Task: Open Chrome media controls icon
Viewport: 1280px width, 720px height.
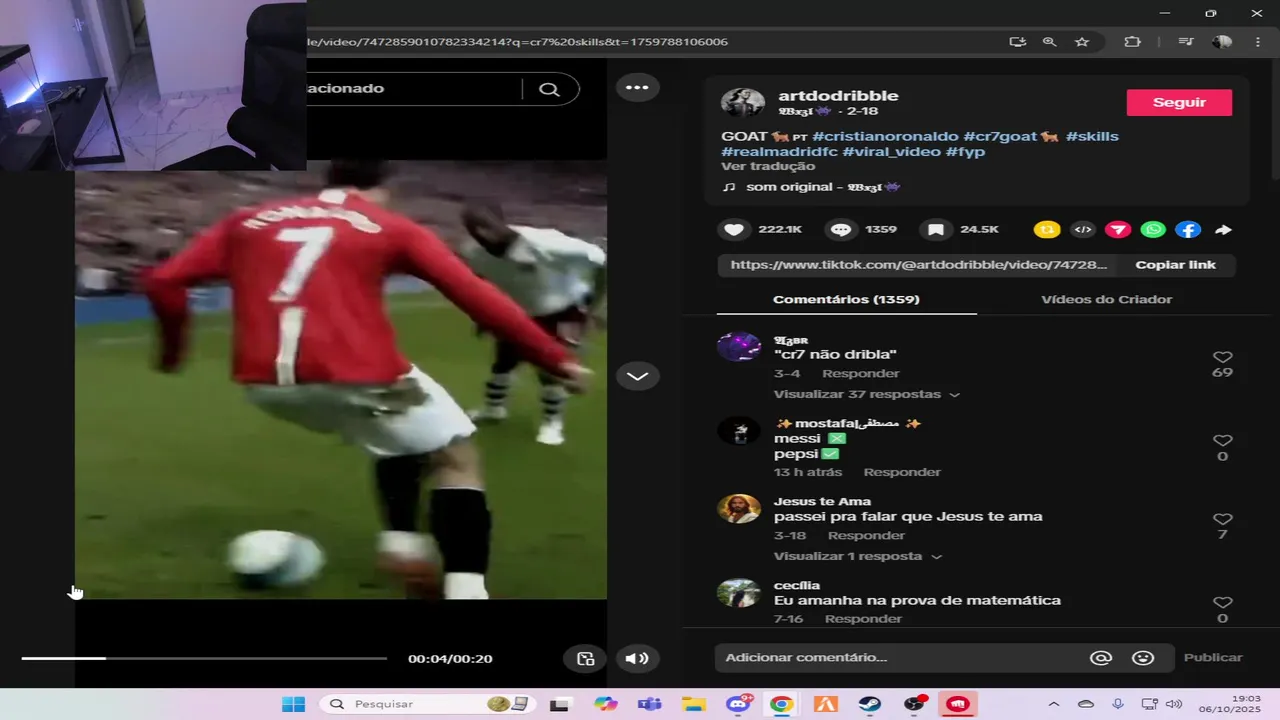Action: pyautogui.click(x=1186, y=42)
